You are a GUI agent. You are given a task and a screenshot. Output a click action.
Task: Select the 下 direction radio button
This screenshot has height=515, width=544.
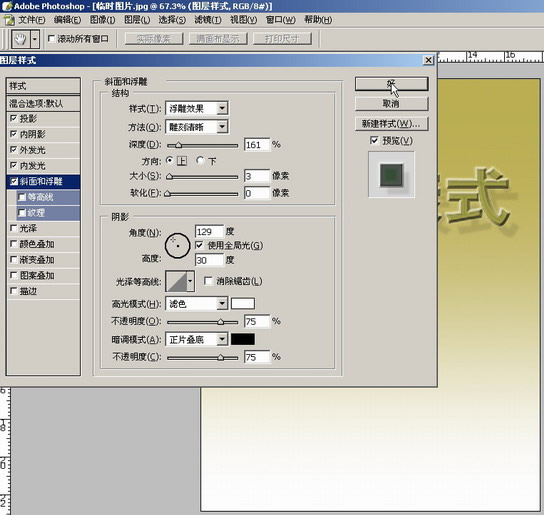tap(200, 160)
